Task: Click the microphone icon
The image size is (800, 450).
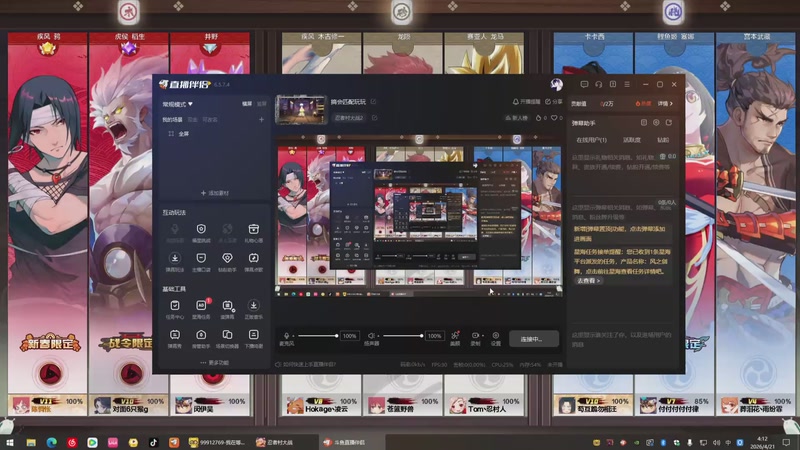Action: click(286, 336)
